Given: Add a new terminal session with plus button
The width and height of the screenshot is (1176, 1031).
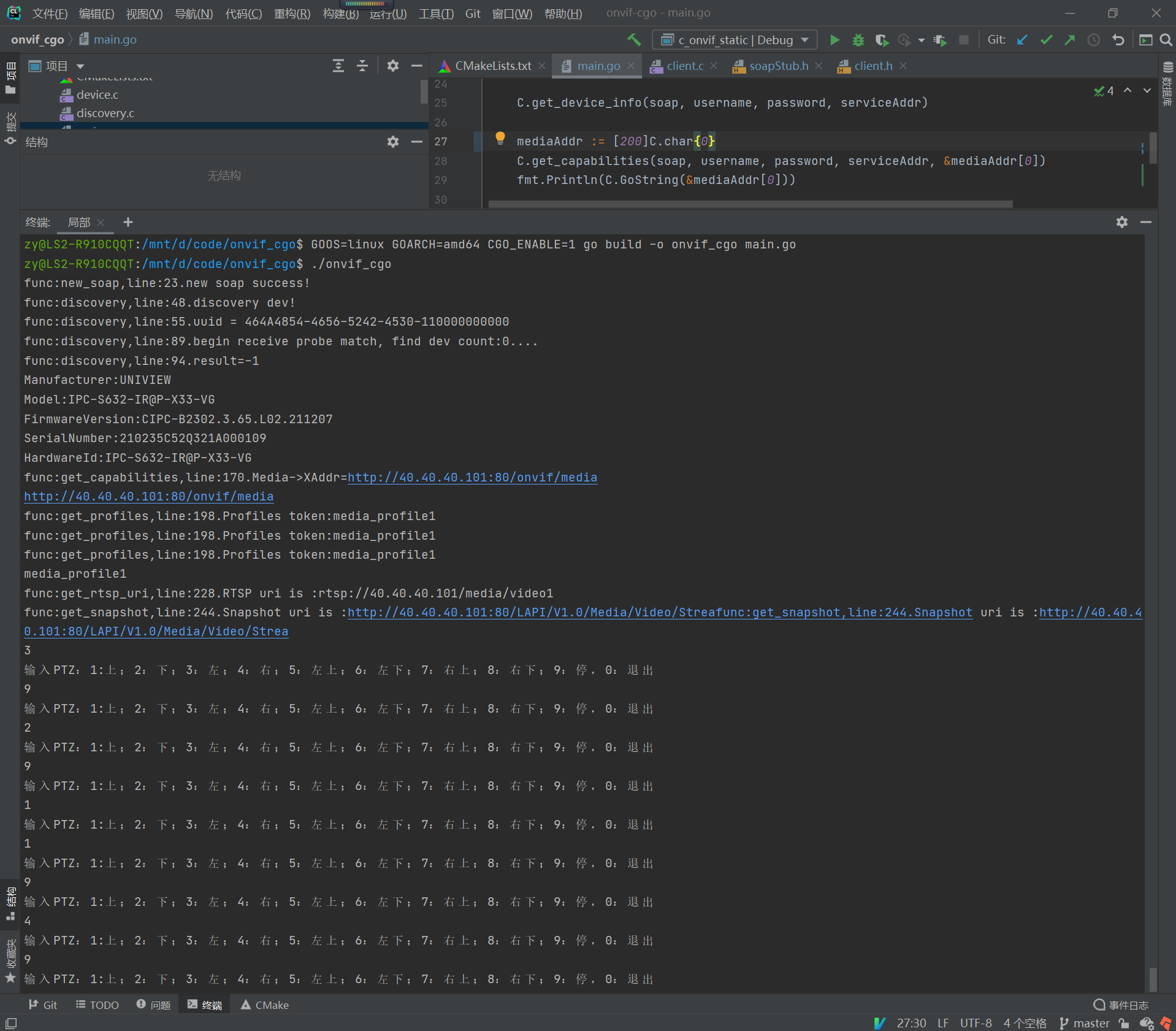Looking at the screenshot, I should click(x=128, y=222).
